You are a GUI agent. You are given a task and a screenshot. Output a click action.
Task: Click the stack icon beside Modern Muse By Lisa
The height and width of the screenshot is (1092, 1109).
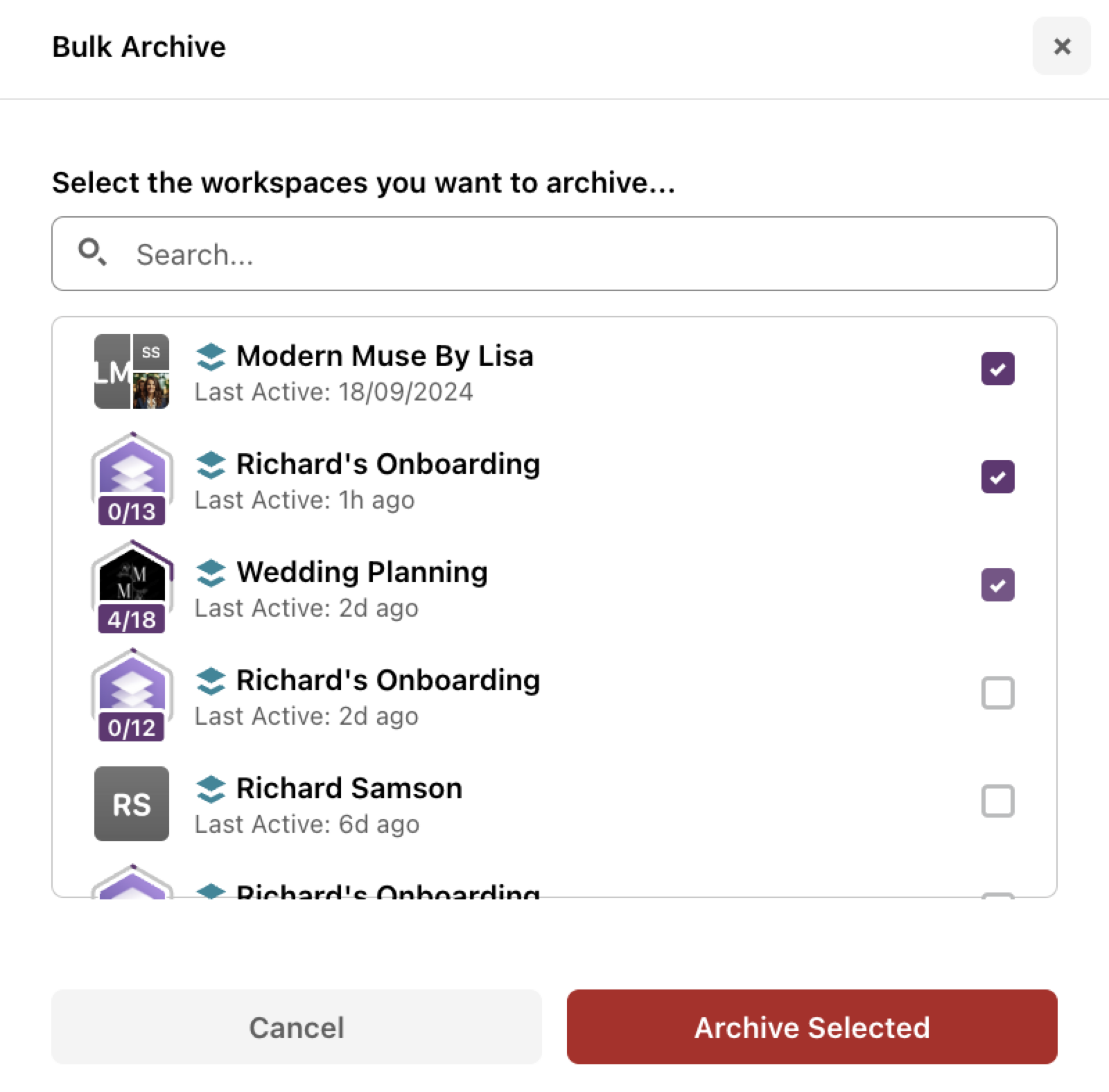tap(211, 357)
